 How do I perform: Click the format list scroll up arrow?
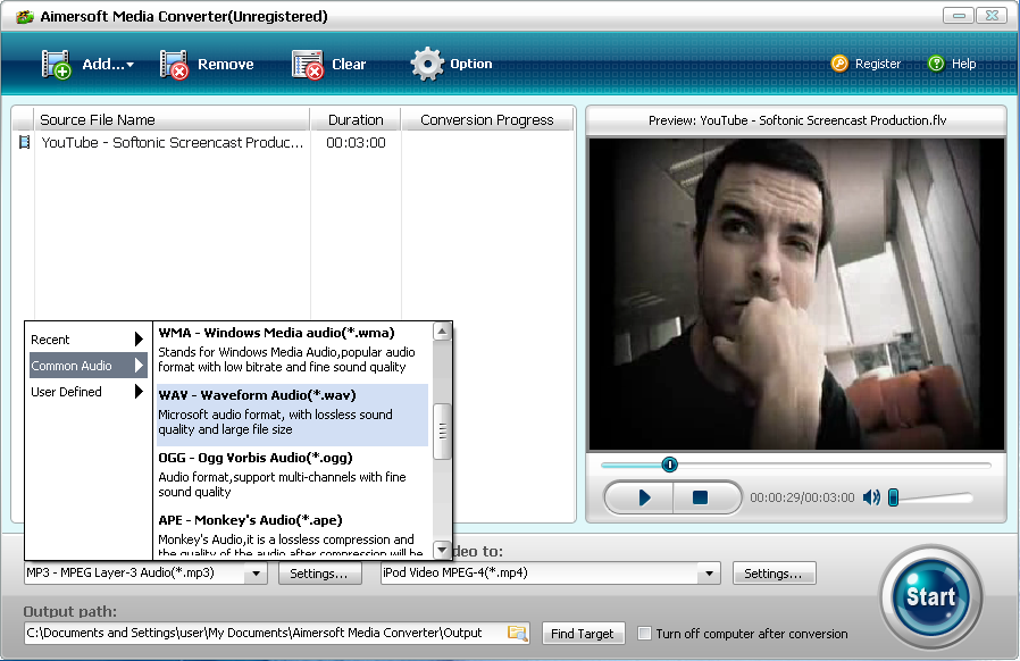pos(442,332)
